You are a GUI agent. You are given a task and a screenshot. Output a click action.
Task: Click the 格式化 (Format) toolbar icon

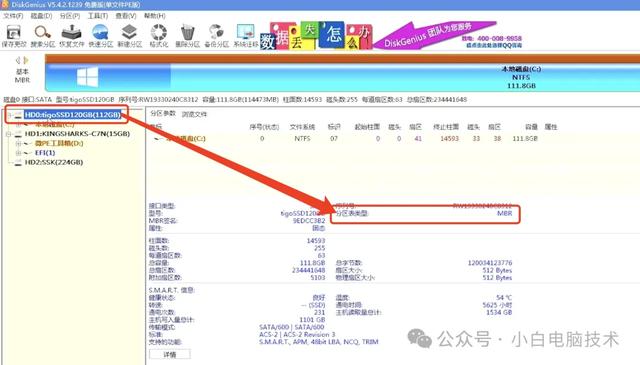[159, 36]
